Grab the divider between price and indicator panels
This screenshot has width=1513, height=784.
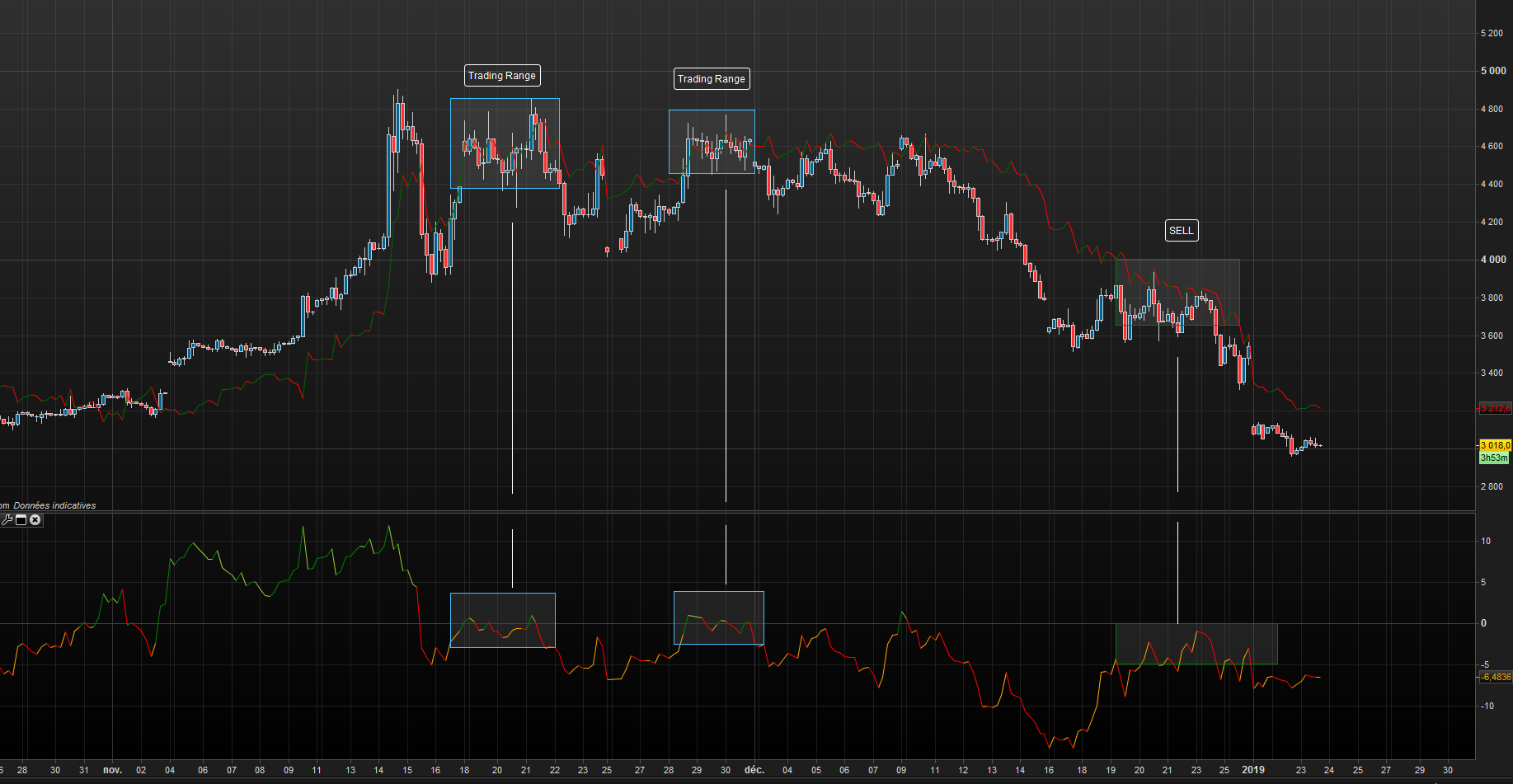click(742, 512)
